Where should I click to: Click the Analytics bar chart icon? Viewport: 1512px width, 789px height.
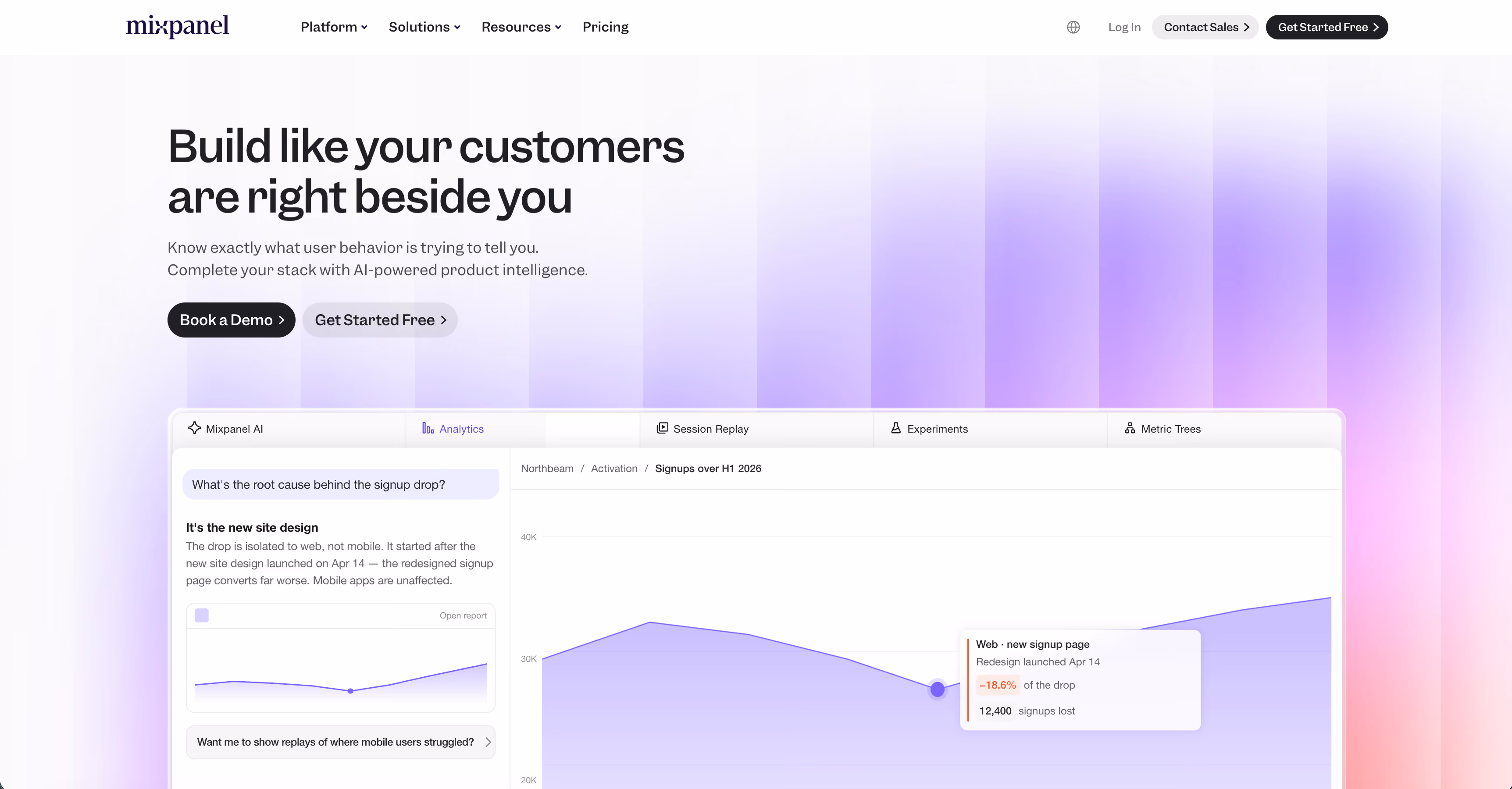pos(428,428)
